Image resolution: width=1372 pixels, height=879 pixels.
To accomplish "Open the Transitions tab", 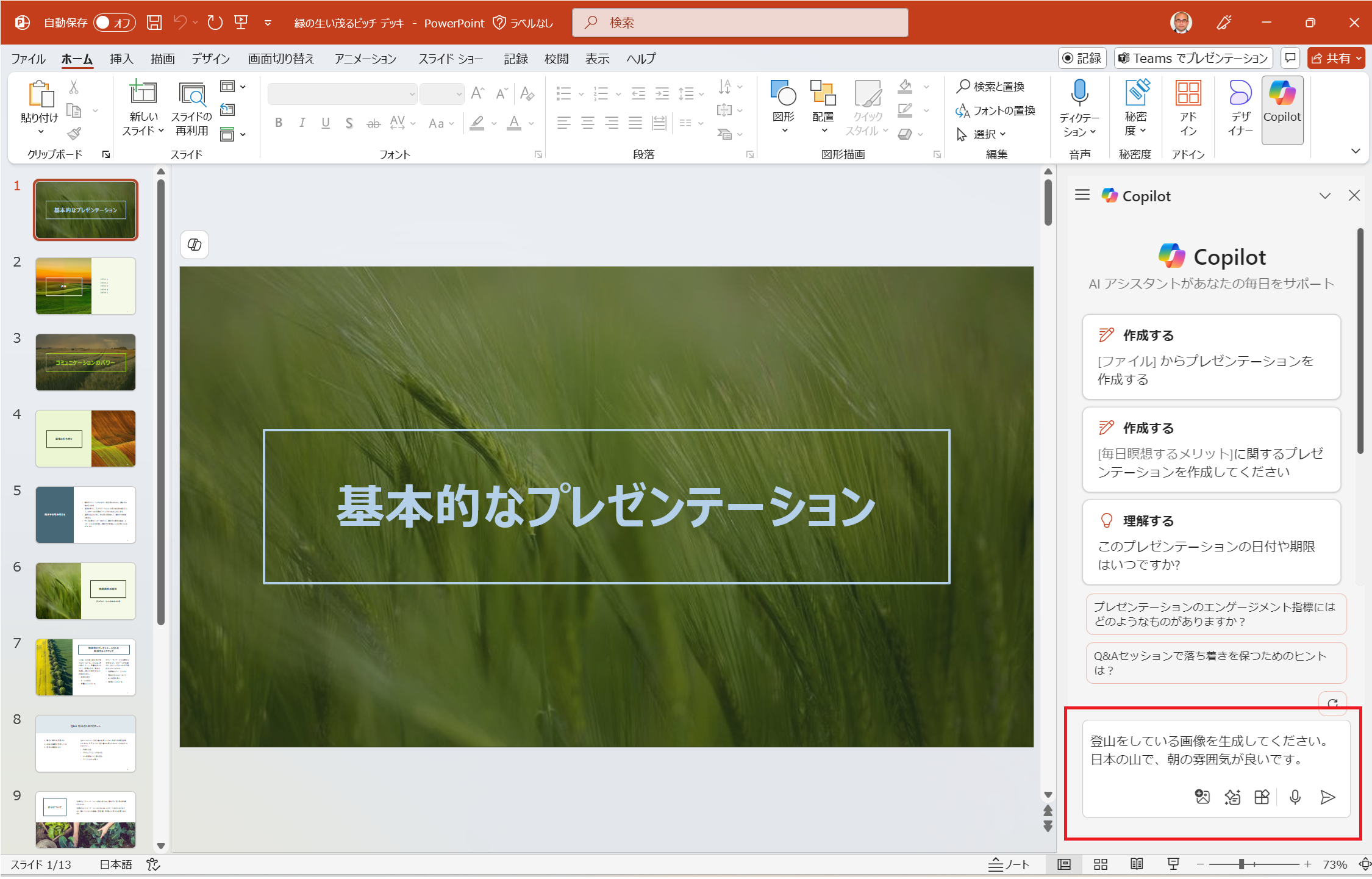I will (x=281, y=59).
